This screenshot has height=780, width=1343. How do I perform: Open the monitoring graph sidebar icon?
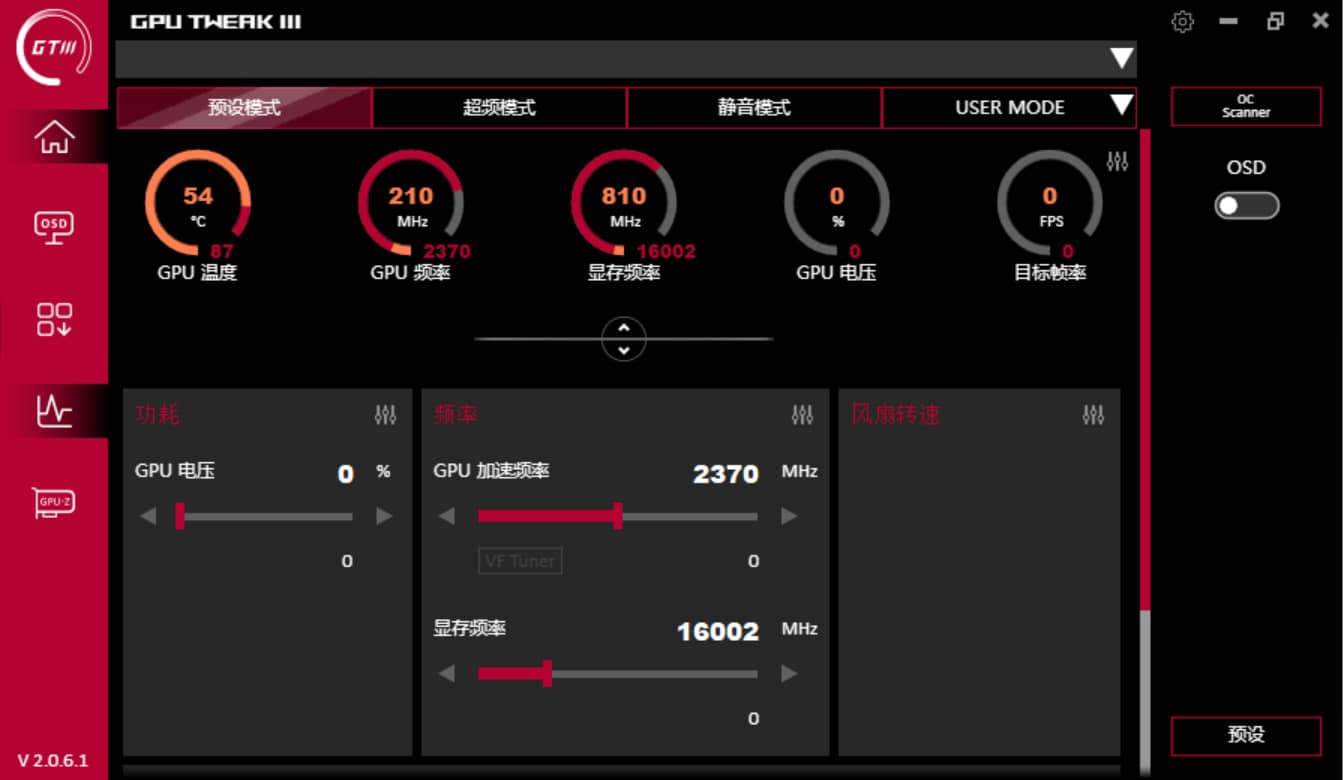point(54,410)
